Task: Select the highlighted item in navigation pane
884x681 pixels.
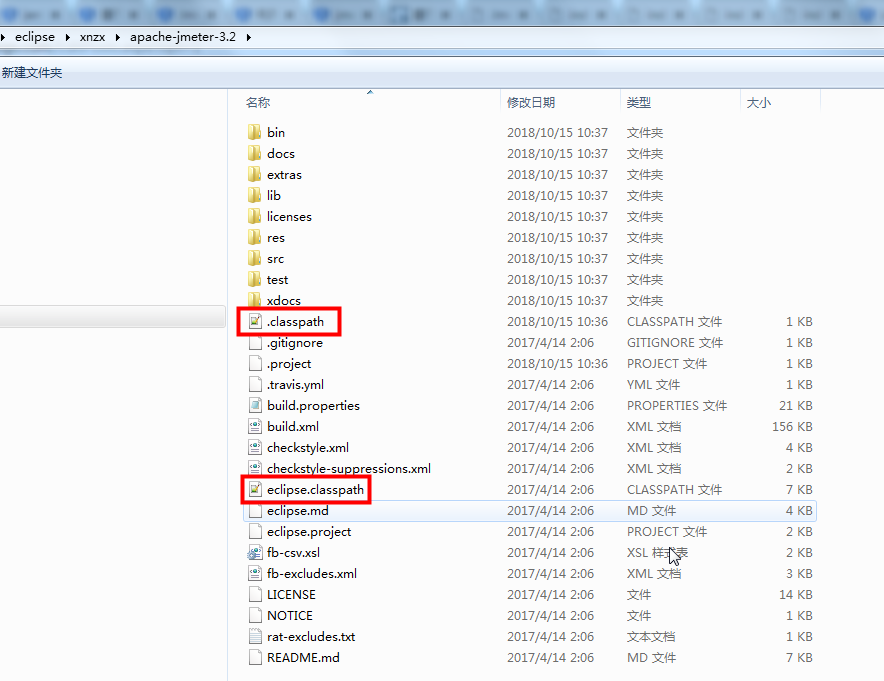Action: (113, 316)
